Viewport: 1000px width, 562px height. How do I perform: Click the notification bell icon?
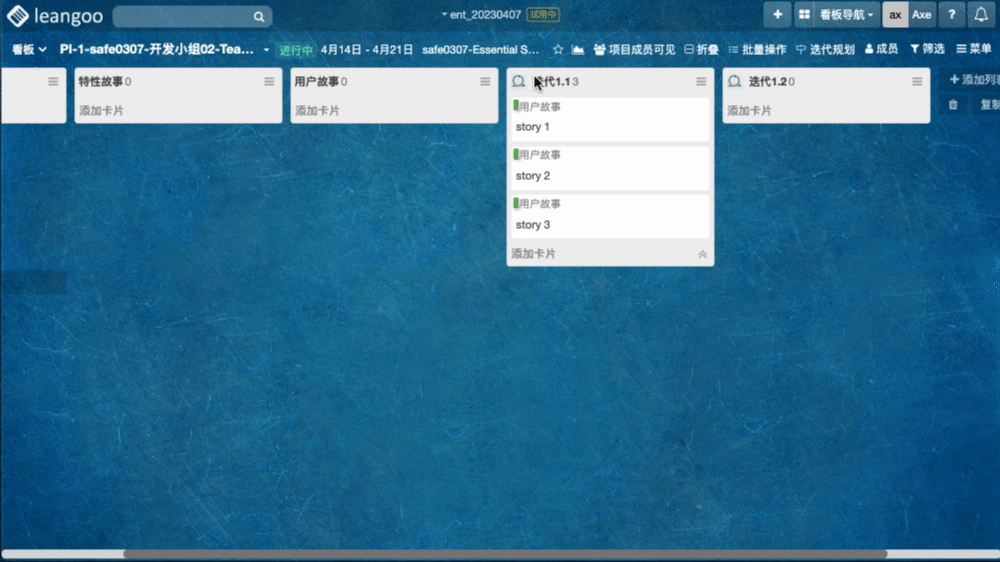980,15
